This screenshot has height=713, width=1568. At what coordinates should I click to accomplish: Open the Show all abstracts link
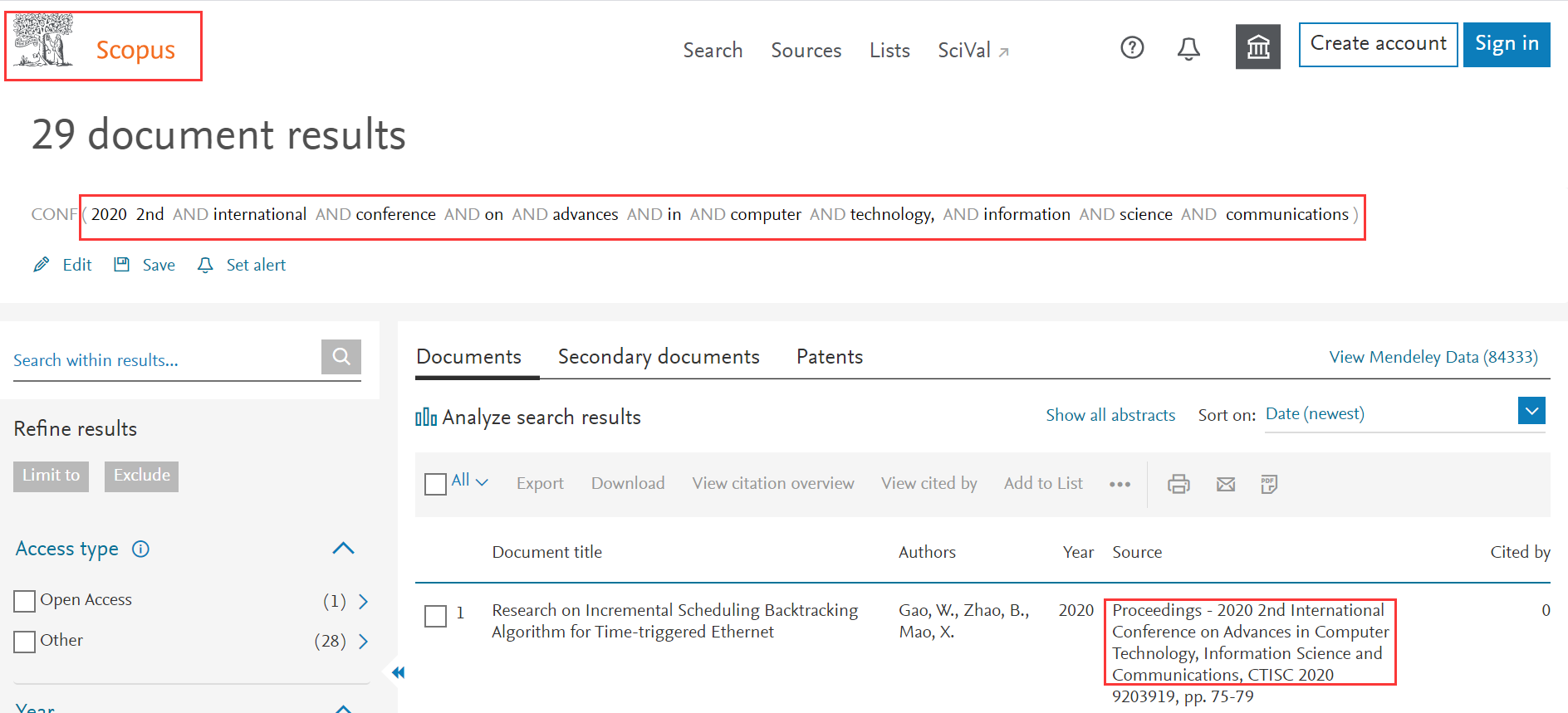tap(1110, 415)
